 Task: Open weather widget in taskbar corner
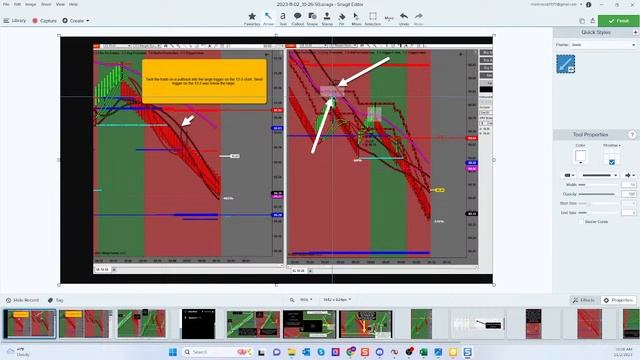click(x=18, y=352)
